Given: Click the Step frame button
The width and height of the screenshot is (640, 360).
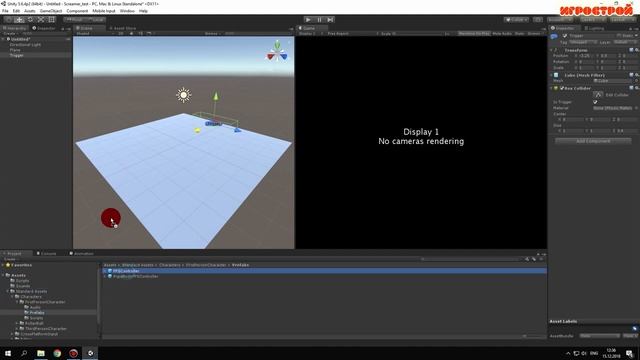Looking at the screenshot, I should pyautogui.click(x=330, y=20).
